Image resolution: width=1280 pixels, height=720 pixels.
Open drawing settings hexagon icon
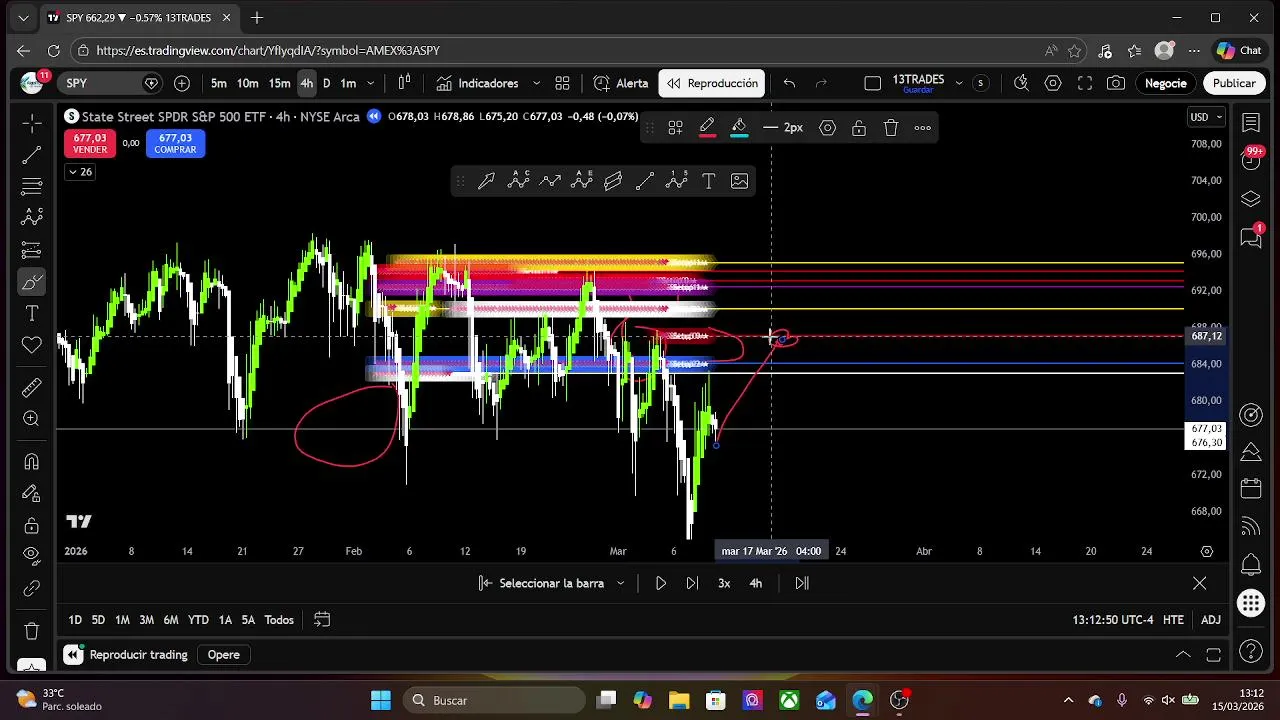click(x=827, y=127)
